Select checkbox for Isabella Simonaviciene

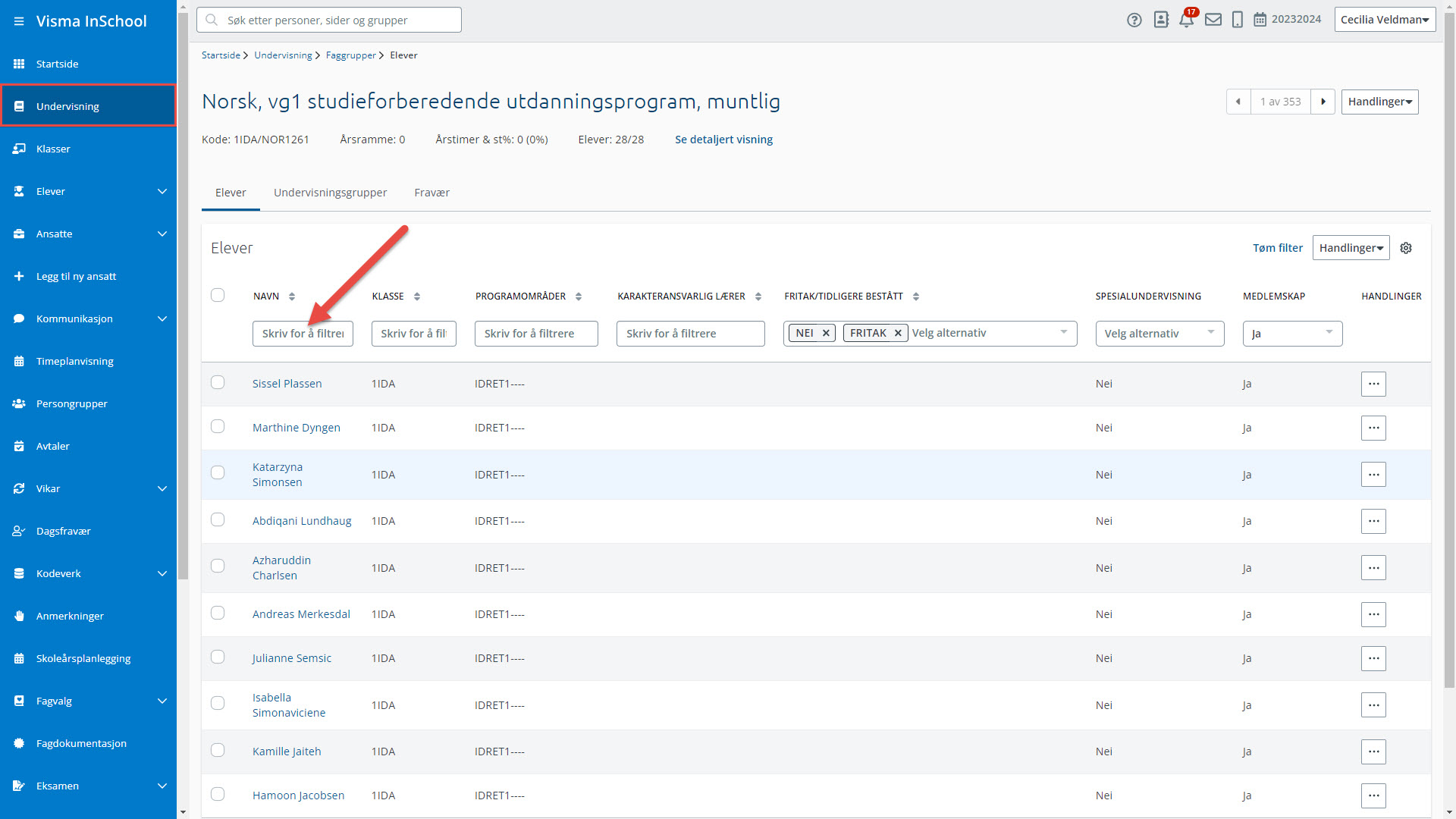(x=218, y=703)
